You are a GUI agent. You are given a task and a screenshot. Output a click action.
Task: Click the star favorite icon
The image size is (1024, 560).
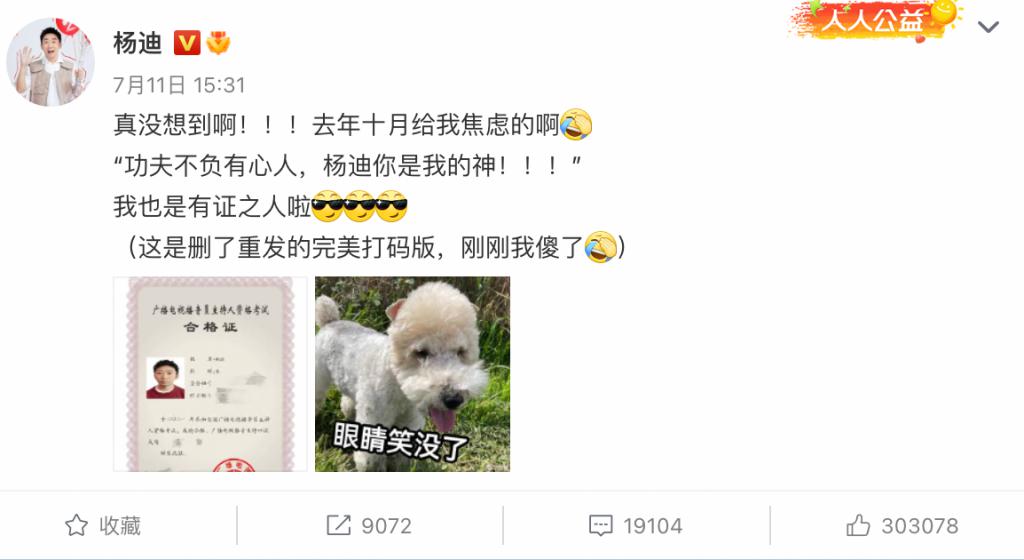click(76, 525)
